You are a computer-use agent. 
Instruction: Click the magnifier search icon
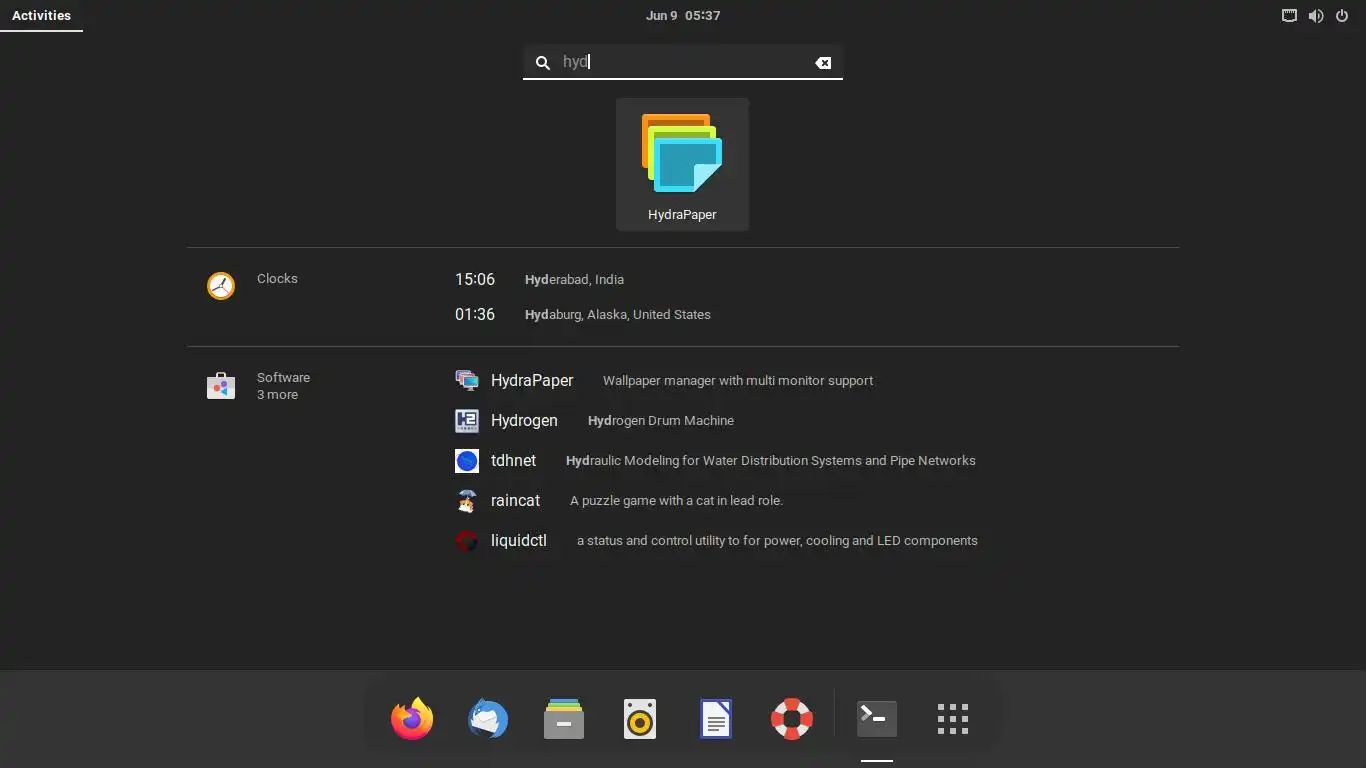point(543,62)
